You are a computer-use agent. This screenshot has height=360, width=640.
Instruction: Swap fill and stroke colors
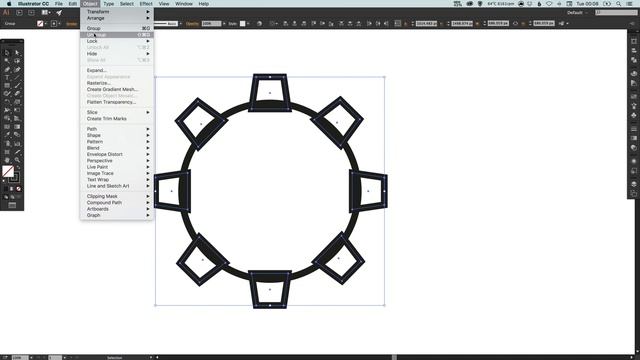pos(18,167)
